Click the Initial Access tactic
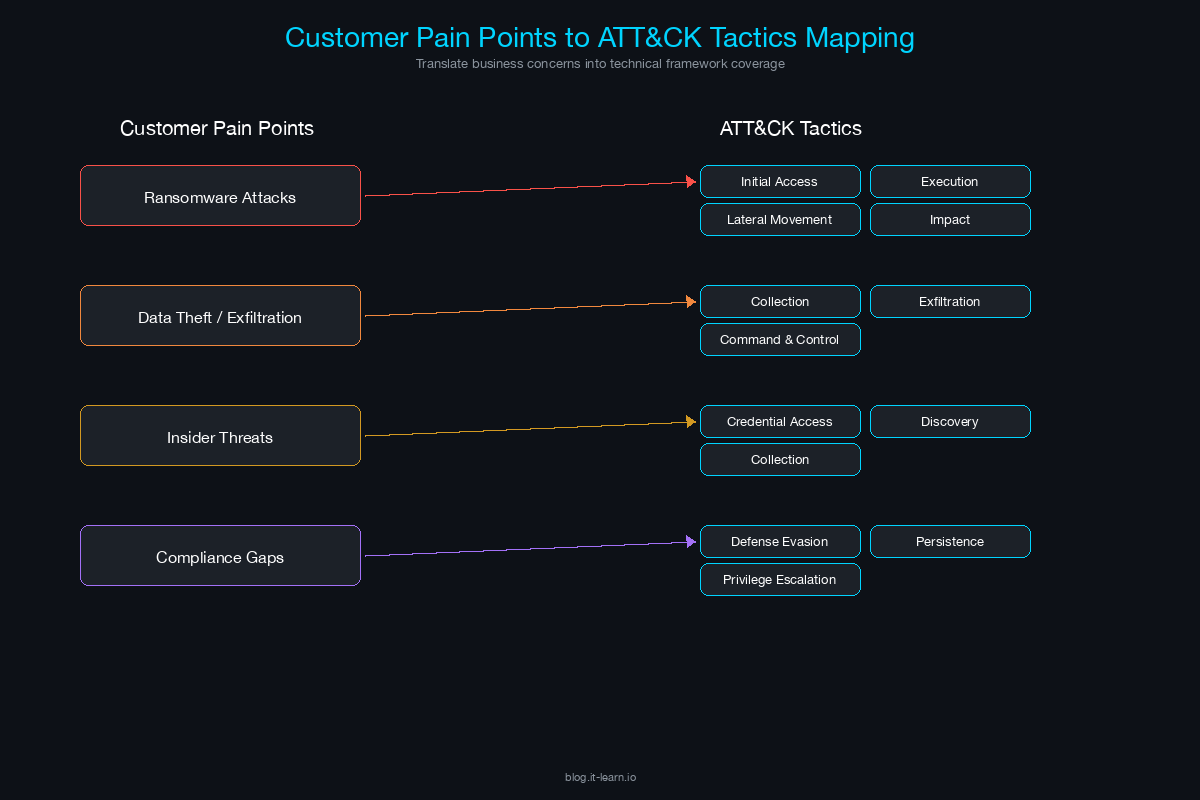The height and width of the screenshot is (800, 1200). click(x=780, y=181)
